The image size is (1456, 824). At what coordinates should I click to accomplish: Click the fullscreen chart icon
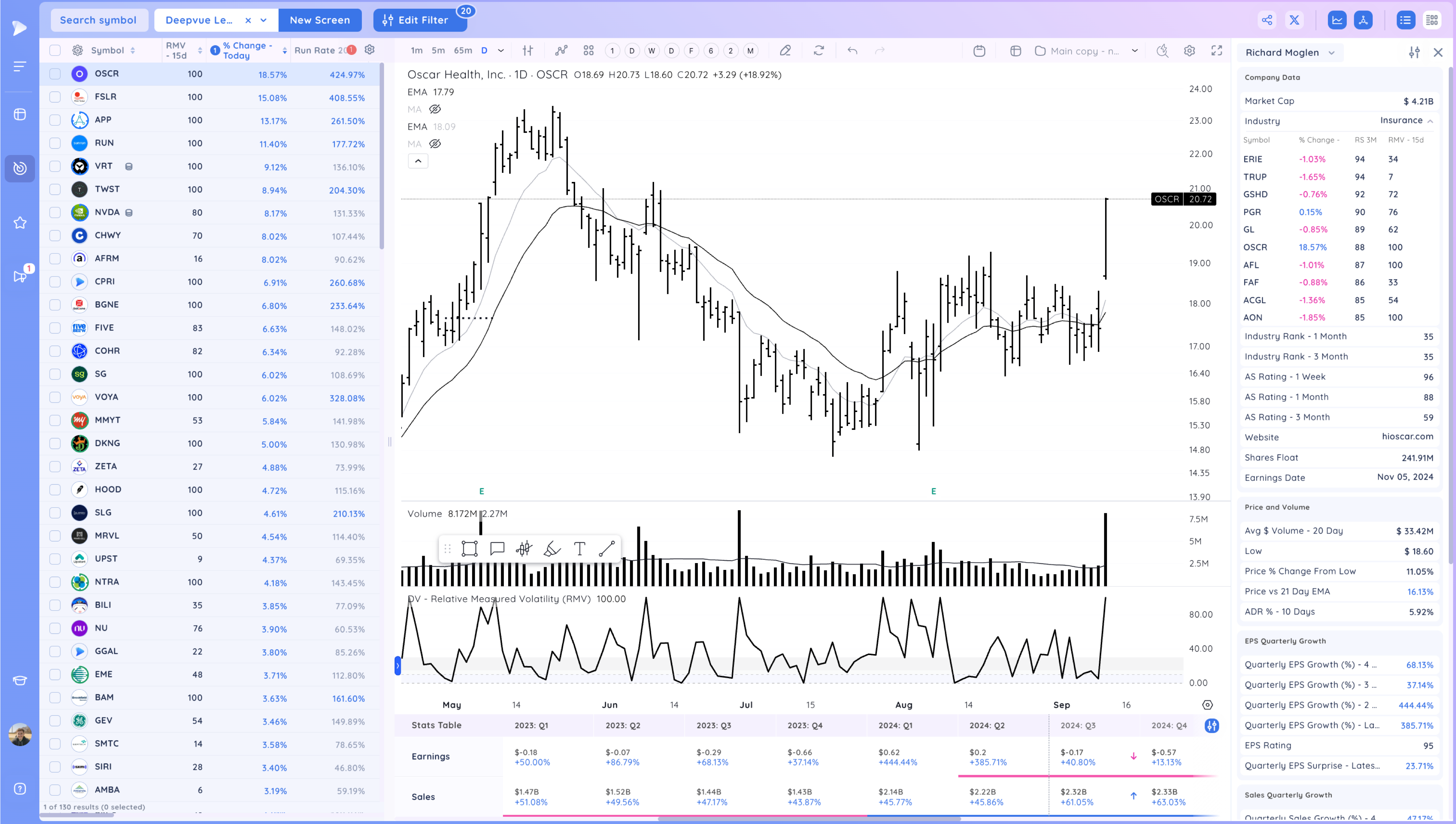(x=1216, y=51)
